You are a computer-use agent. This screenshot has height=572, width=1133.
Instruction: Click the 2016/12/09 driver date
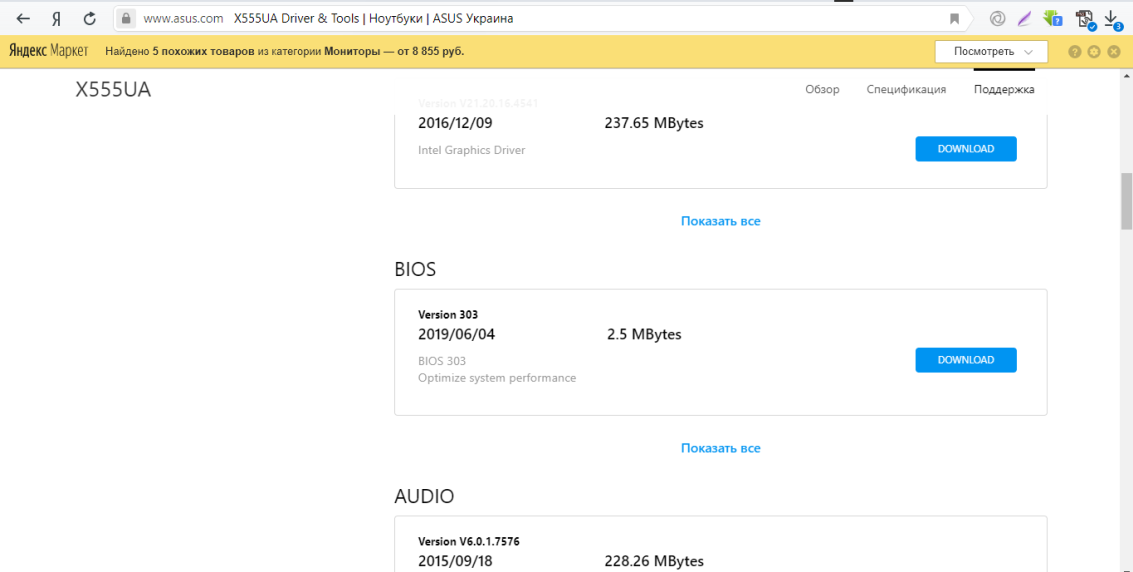[x=455, y=123]
